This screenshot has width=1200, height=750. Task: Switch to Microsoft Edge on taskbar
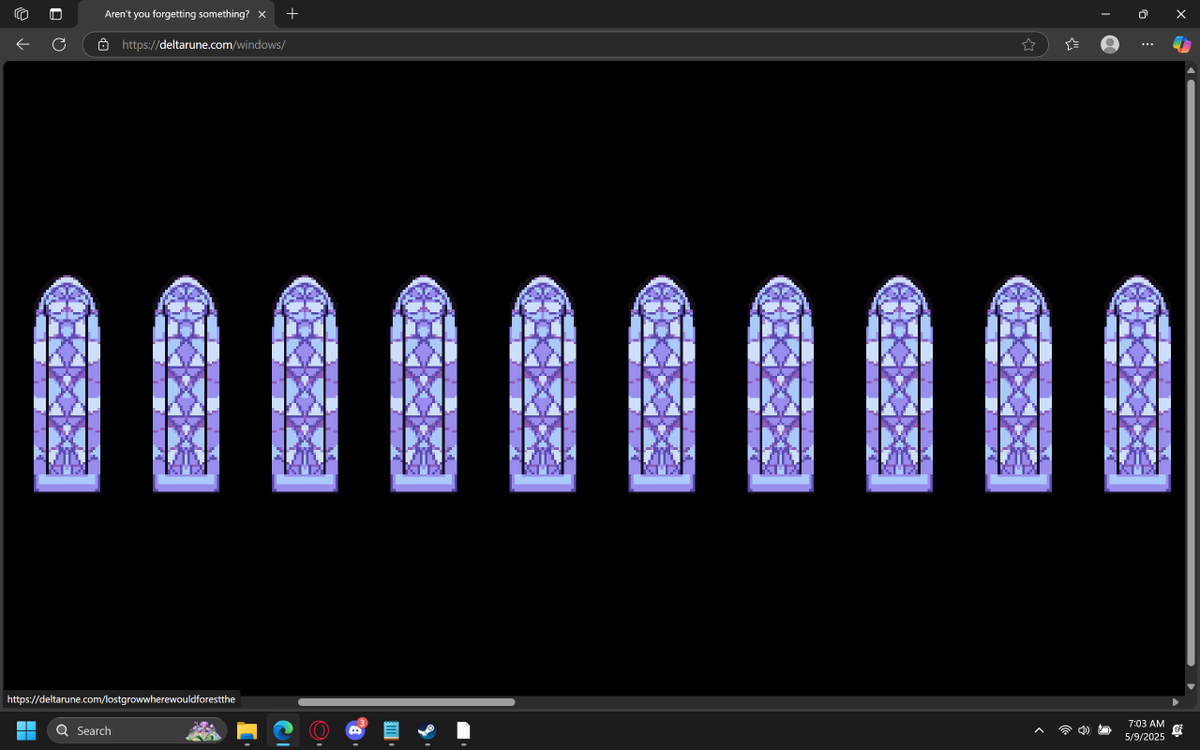pos(283,731)
